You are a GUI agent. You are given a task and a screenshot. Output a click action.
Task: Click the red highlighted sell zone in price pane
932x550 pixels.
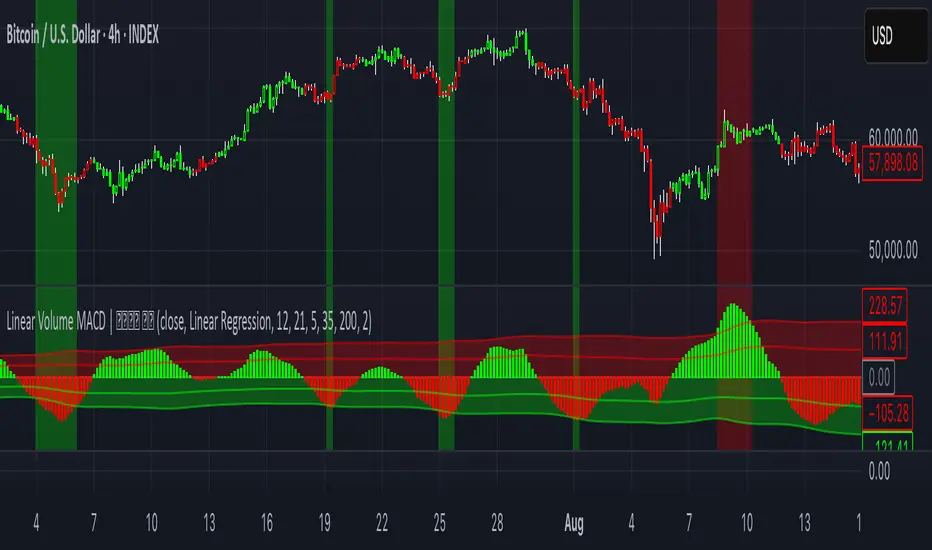(x=735, y=143)
